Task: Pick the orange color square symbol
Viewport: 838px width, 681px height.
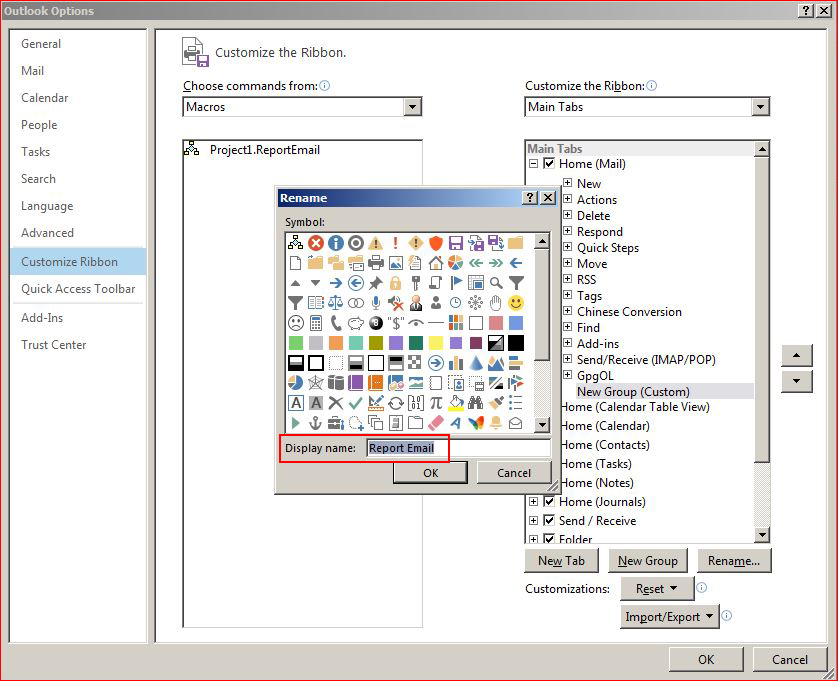Action: (x=336, y=343)
